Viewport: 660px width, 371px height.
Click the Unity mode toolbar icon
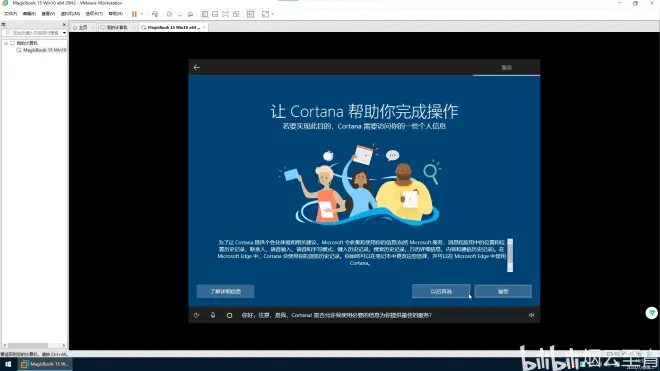coord(236,14)
